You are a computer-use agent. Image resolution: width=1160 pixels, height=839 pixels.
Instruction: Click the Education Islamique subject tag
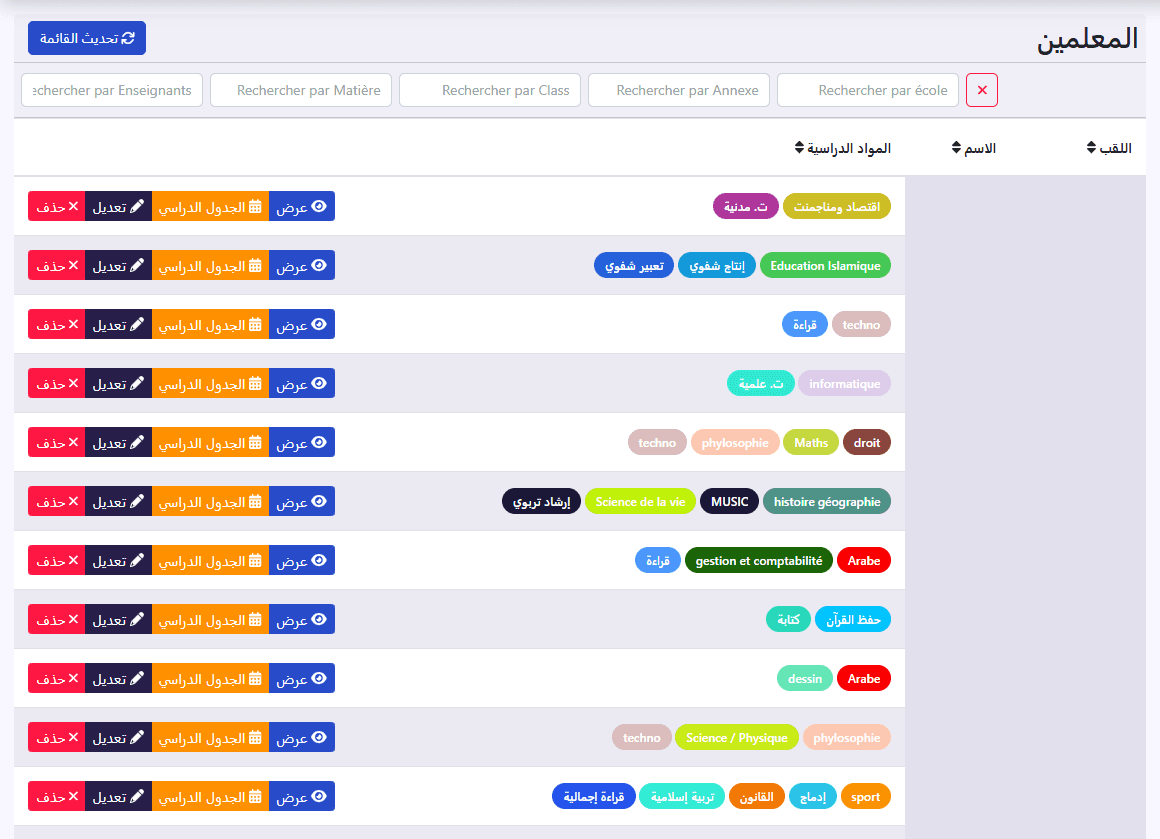click(x=825, y=266)
